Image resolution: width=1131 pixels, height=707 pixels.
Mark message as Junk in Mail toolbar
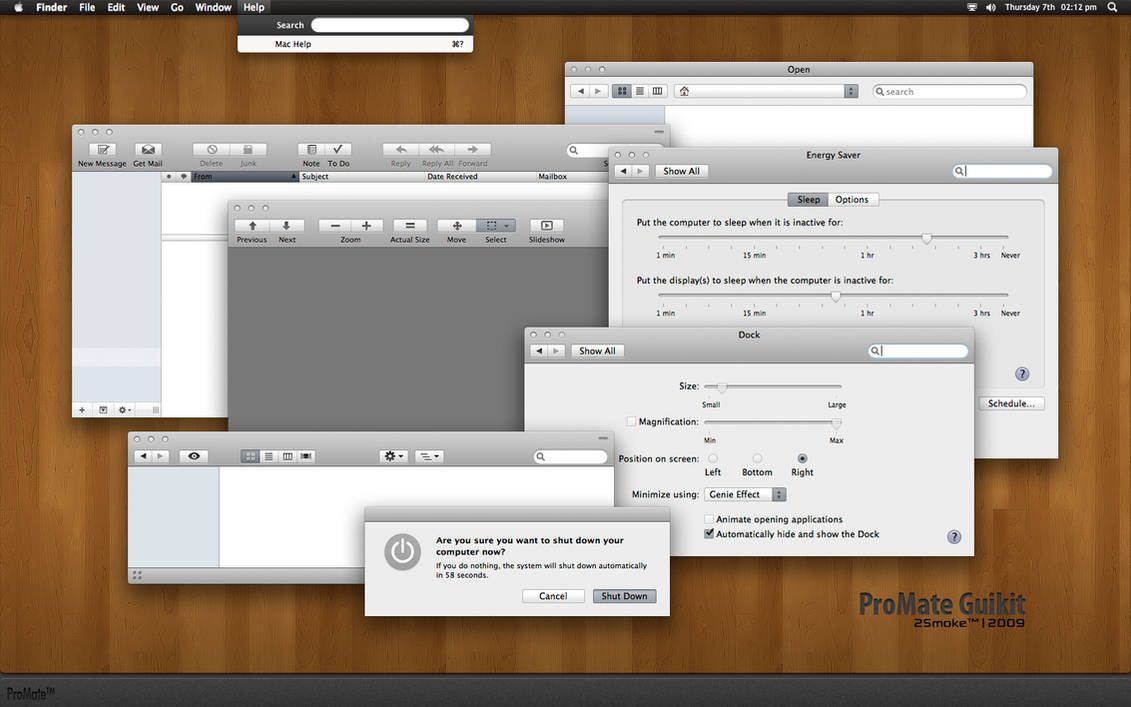pos(248,149)
